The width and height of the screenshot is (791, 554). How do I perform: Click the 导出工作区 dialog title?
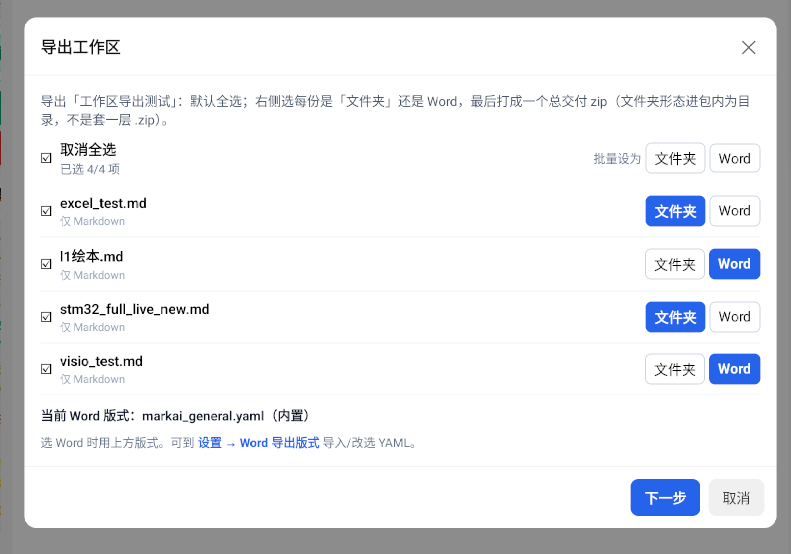[x=80, y=47]
